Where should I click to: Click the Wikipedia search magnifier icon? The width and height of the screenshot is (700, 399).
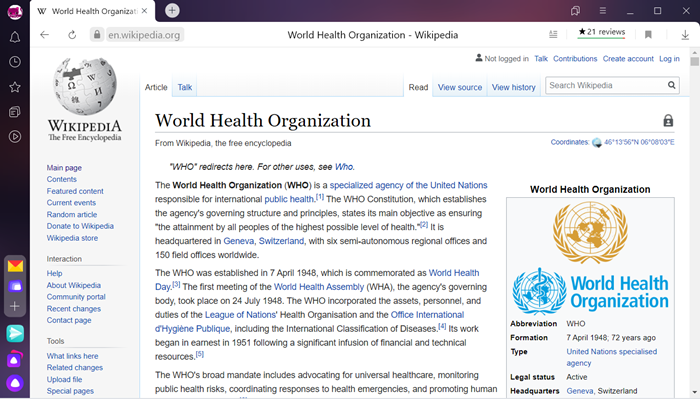[671, 85]
